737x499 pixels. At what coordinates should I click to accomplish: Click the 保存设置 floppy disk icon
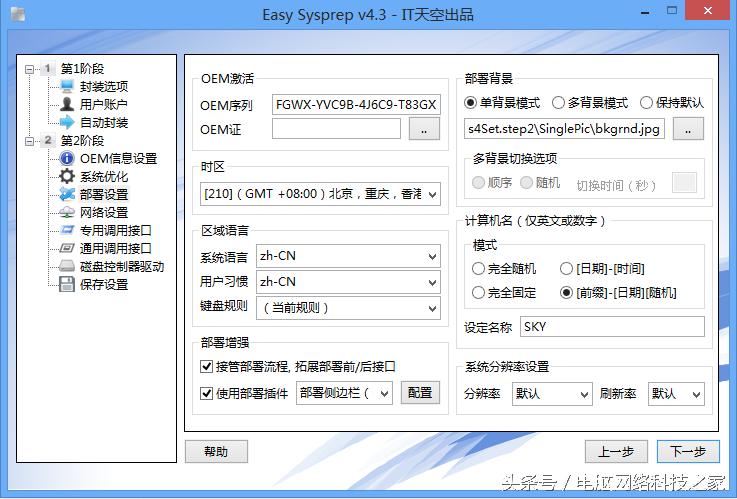pos(67,284)
